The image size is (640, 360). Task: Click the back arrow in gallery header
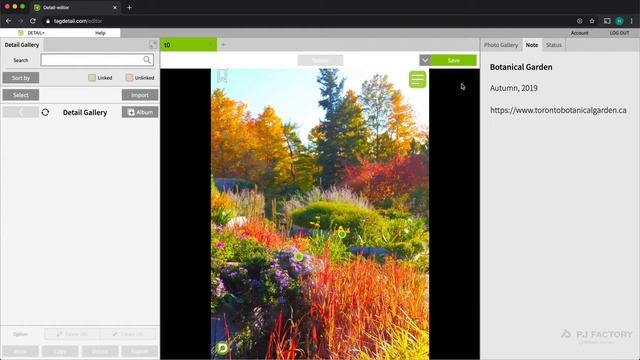[x=20, y=112]
